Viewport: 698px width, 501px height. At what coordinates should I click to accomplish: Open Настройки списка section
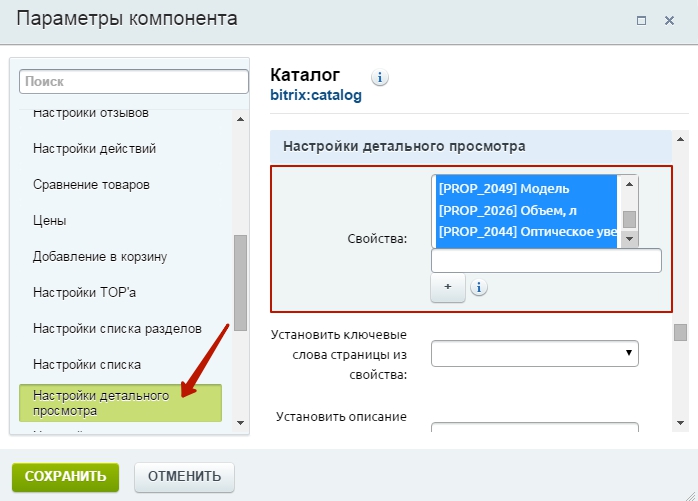point(87,365)
